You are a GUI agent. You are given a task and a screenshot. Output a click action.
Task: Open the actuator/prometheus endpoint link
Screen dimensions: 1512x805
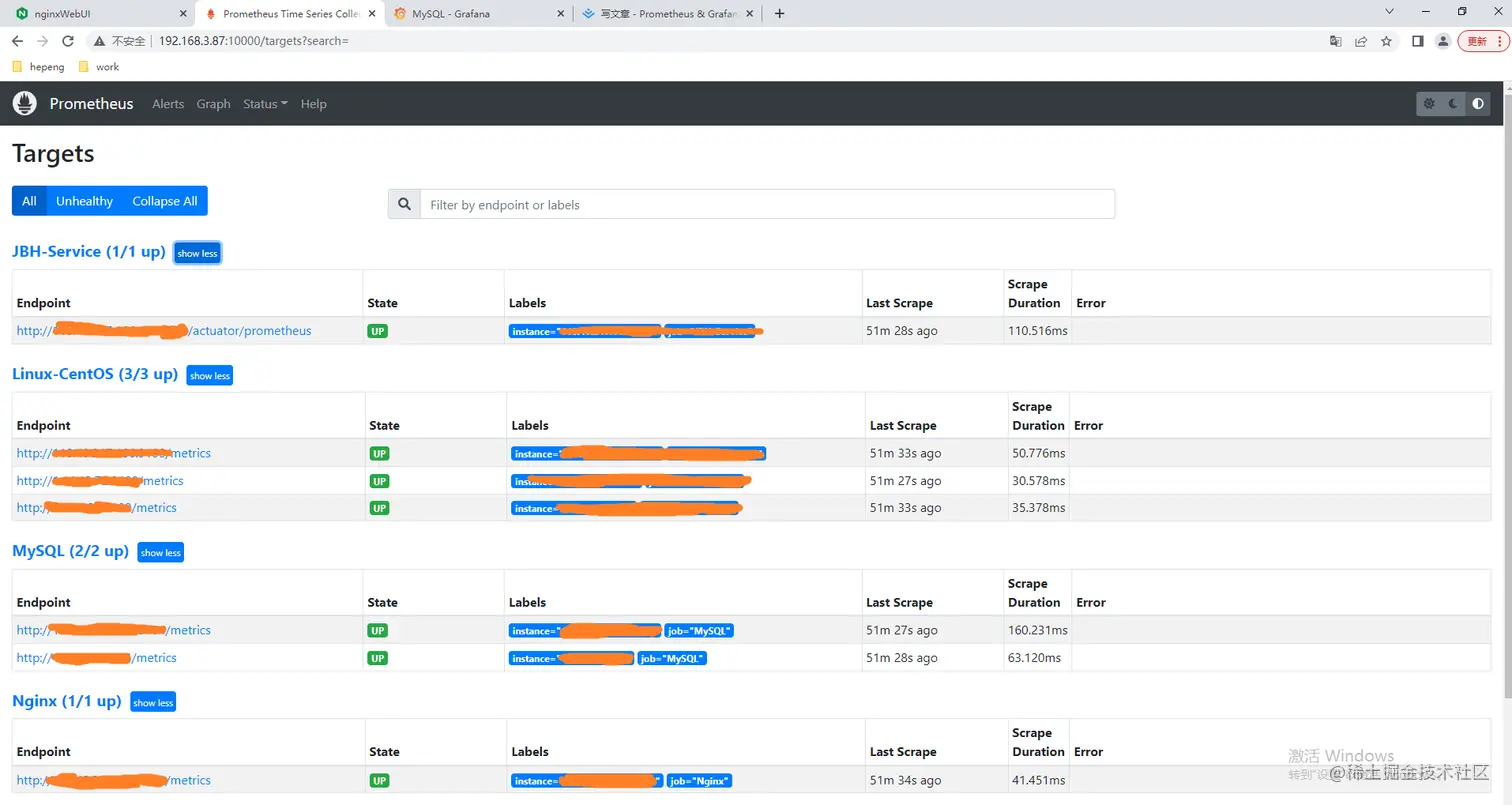pos(164,331)
